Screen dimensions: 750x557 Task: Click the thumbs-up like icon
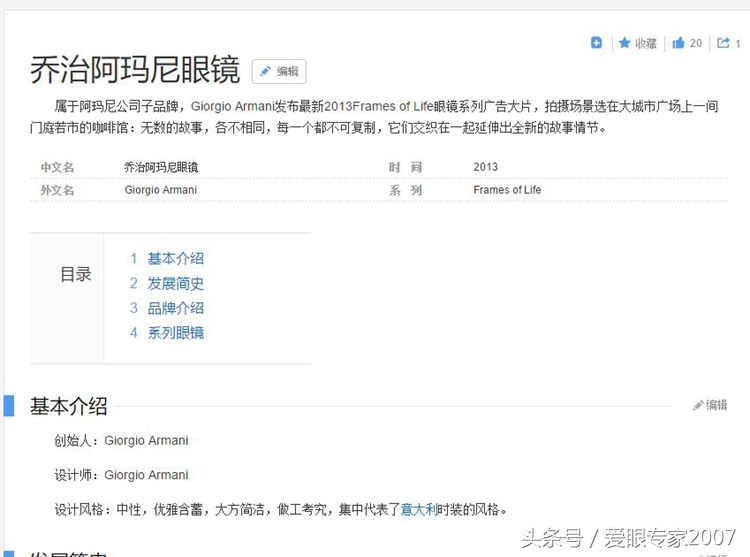[678, 43]
